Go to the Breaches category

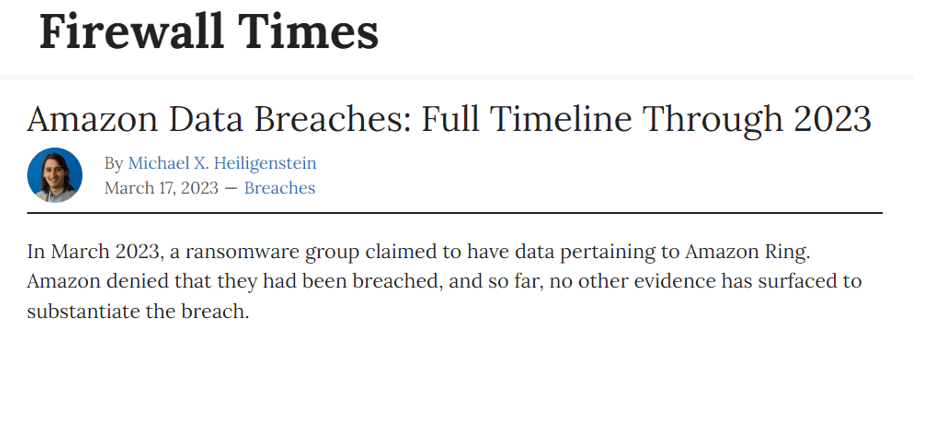click(x=280, y=188)
